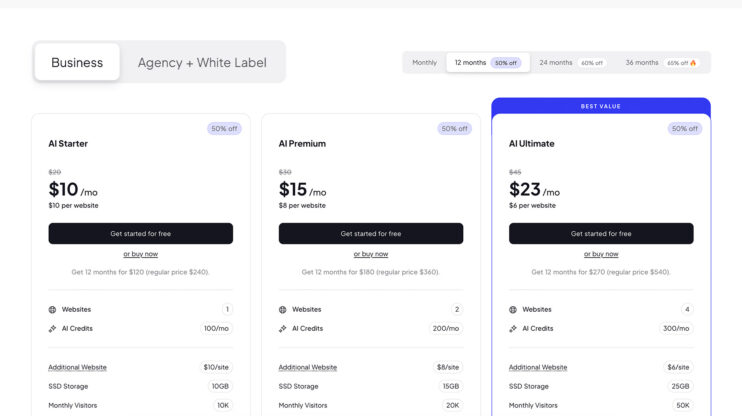
Task: Click the struck-through $20 price
Action: coord(55,172)
